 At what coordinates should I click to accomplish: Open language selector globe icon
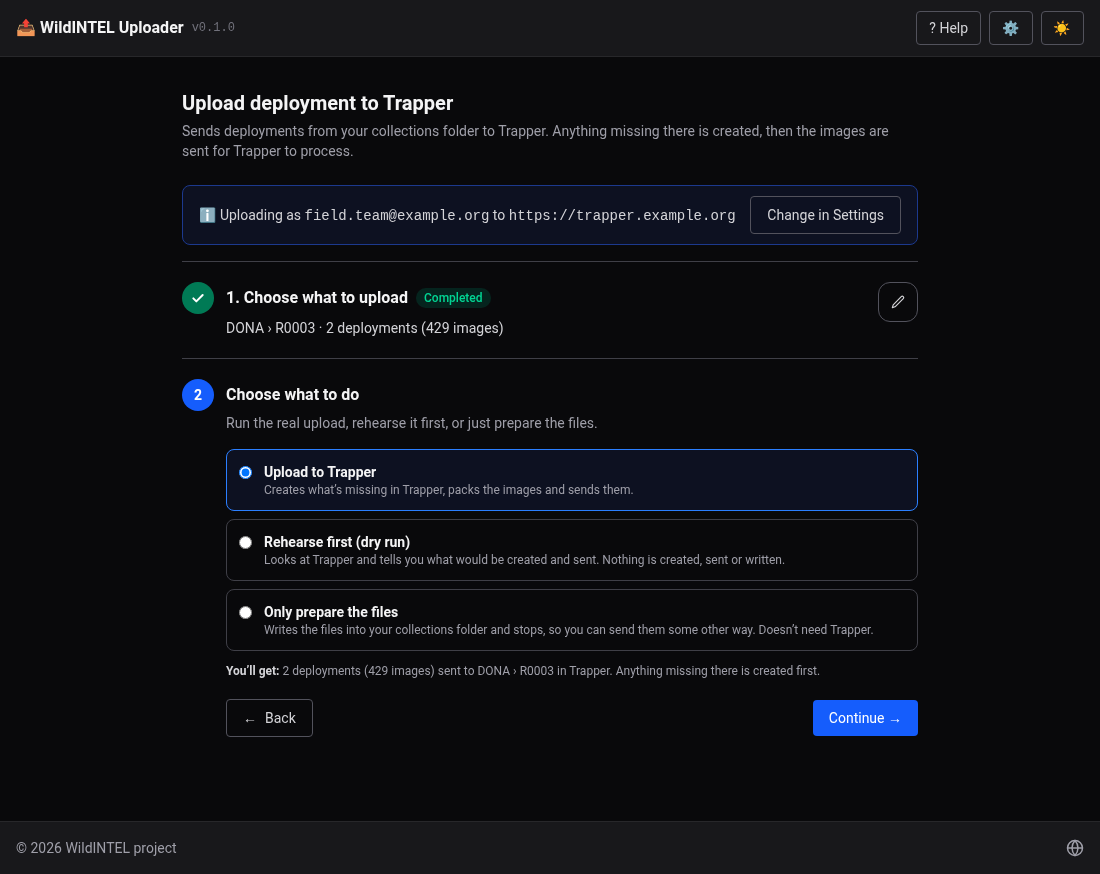[1074, 848]
